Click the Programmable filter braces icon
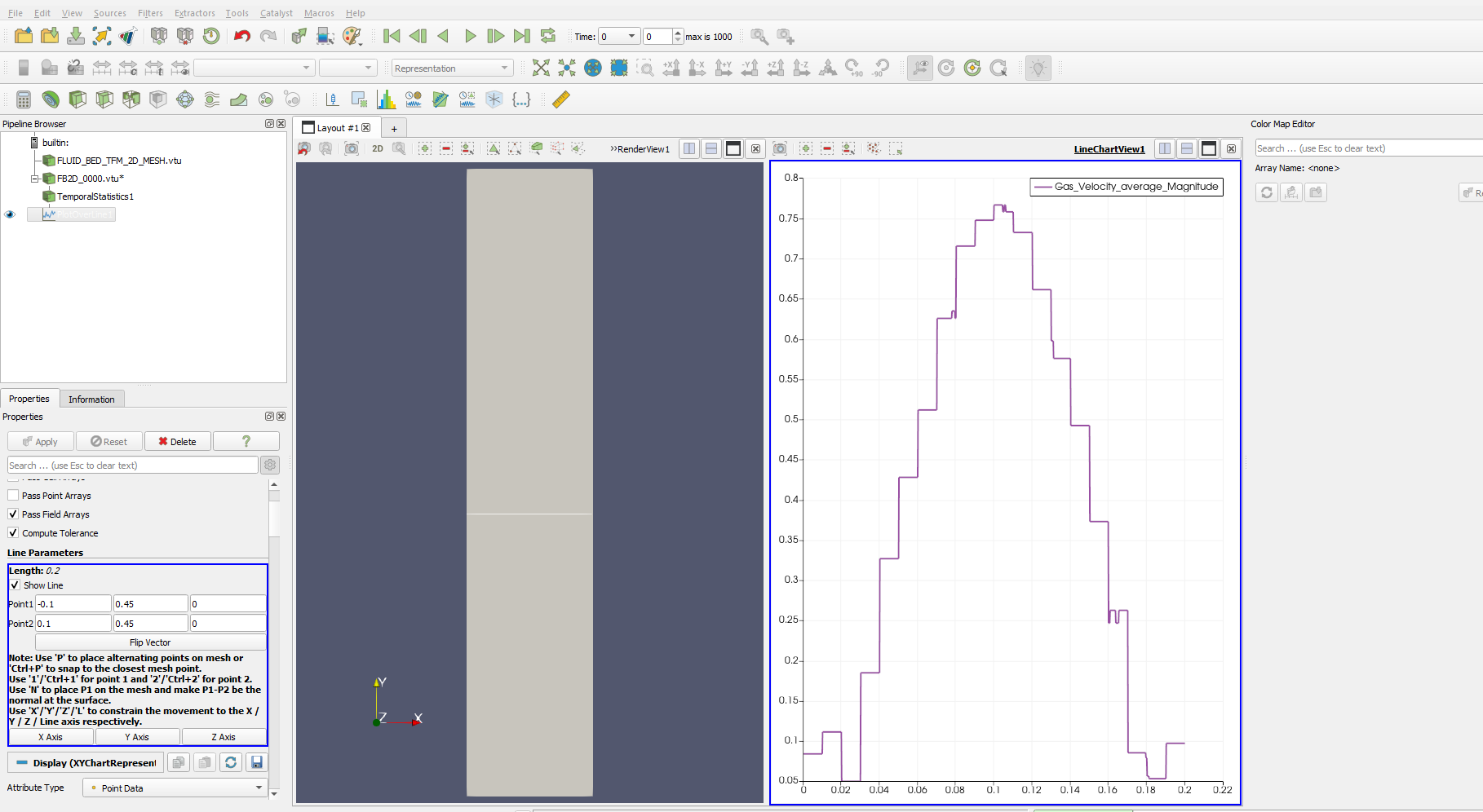This screenshot has height=812, width=1483. click(521, 99)
